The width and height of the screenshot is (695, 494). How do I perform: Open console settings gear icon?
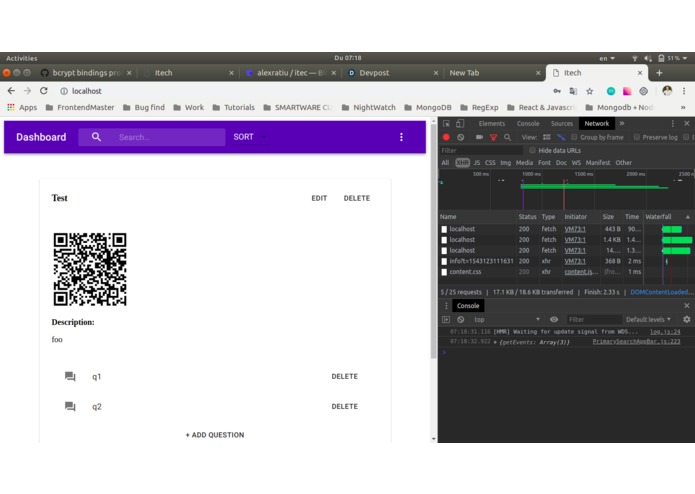click(687, 319)
